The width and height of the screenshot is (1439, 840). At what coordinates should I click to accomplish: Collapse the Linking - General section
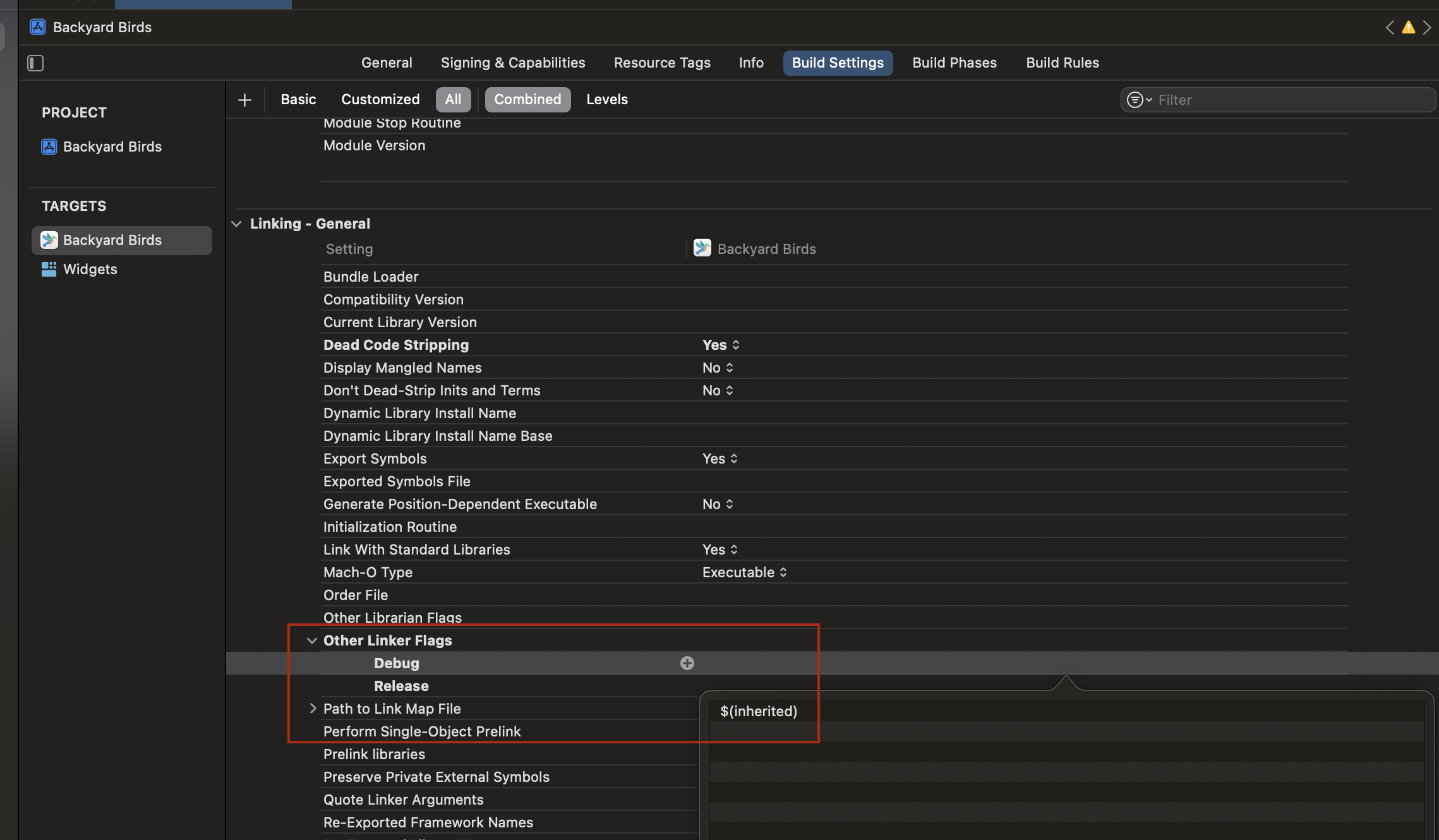(236, 224)
